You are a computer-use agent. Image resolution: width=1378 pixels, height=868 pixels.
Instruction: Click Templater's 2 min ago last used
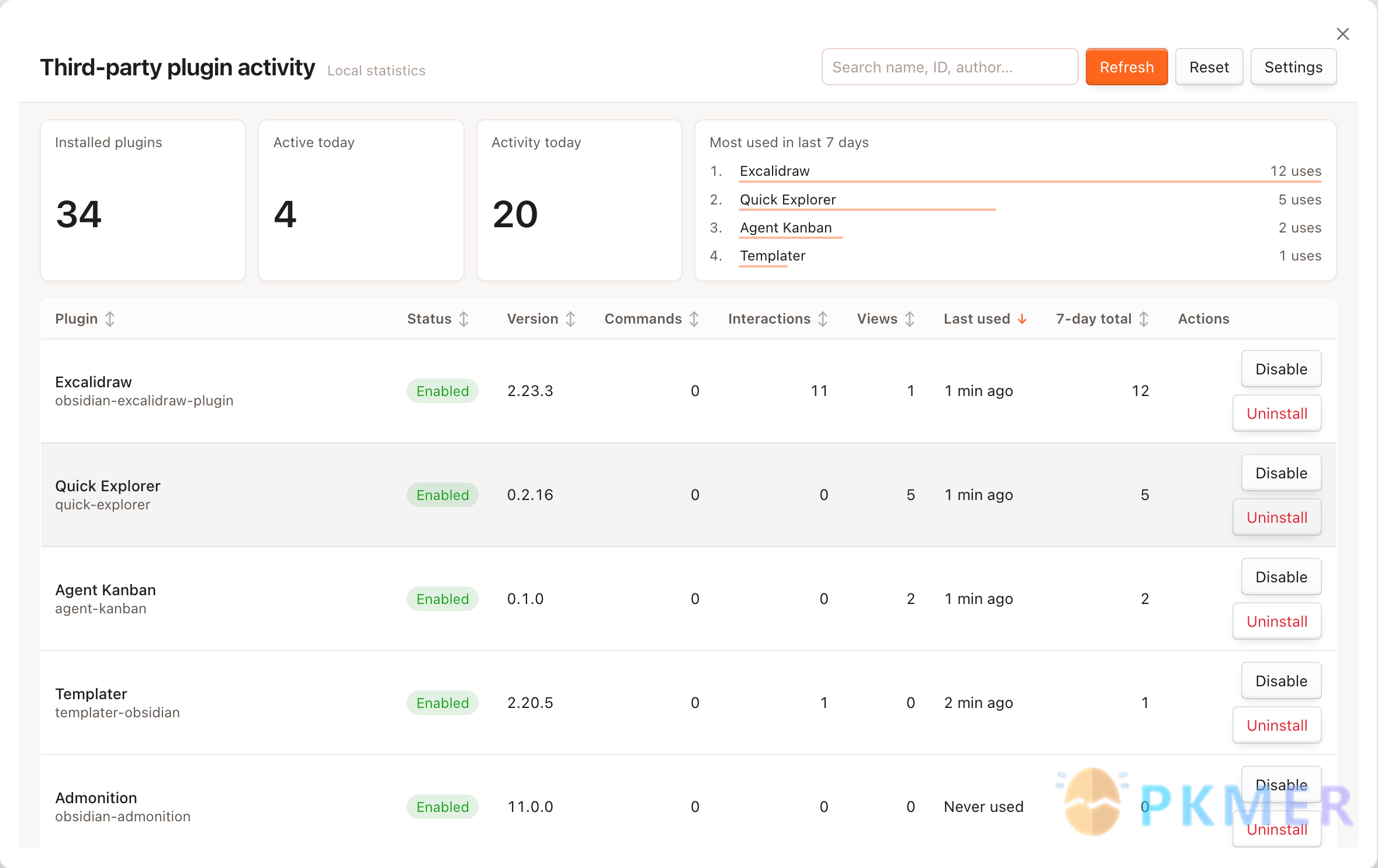(x=978, y=703)
